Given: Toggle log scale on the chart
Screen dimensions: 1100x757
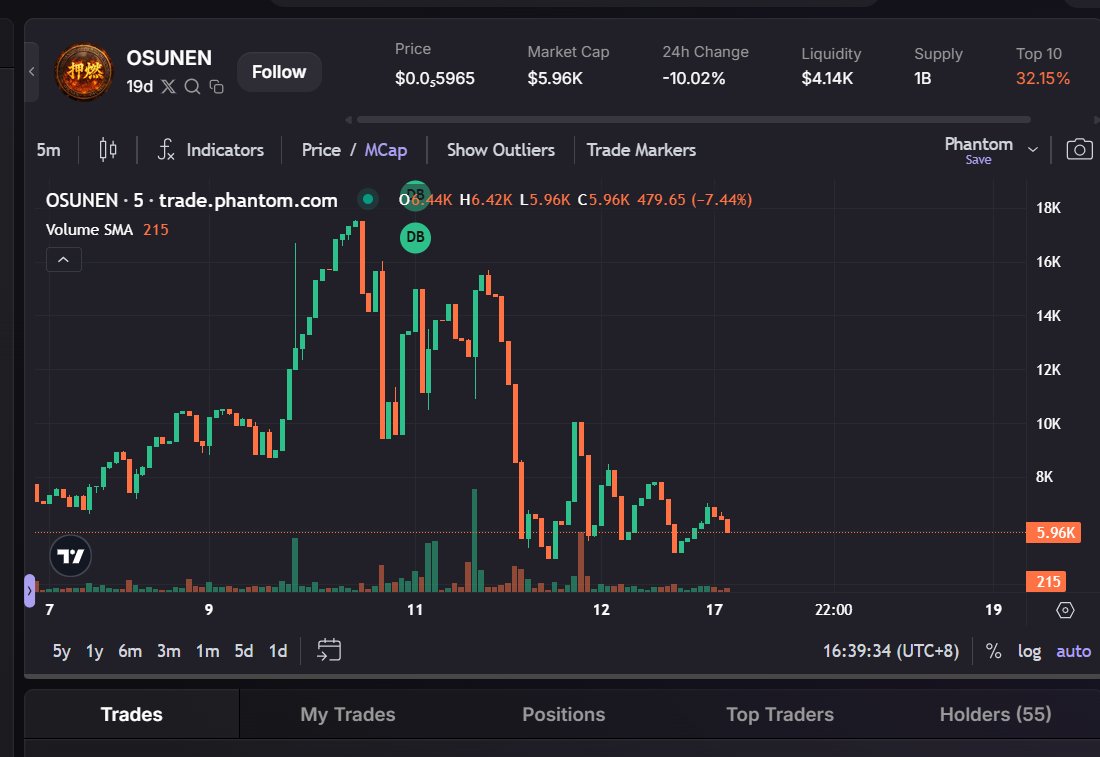Looking at the screenshot, I should [x=1029, y=651].
